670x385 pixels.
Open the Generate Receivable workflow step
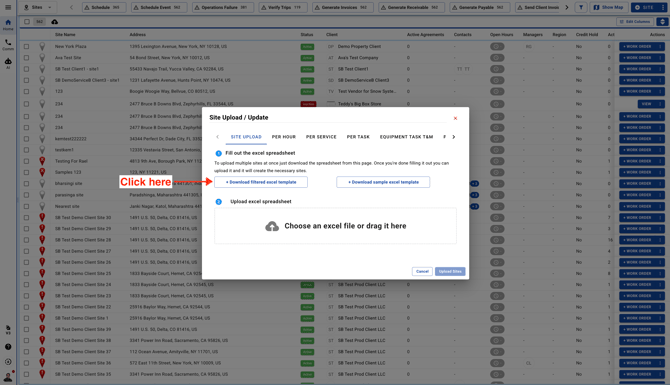point(411,7)
